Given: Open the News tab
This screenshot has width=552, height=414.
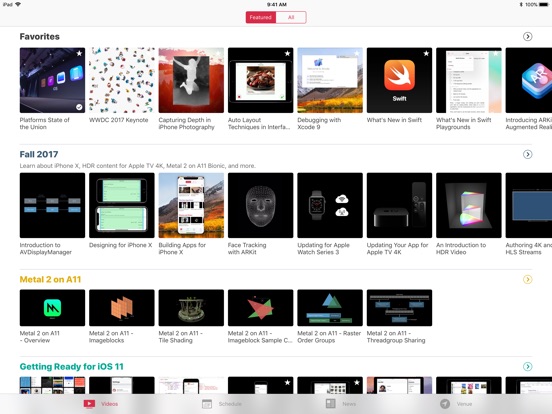Looking at the screenshot, I should pyautogui.click(x=341, y=404).
